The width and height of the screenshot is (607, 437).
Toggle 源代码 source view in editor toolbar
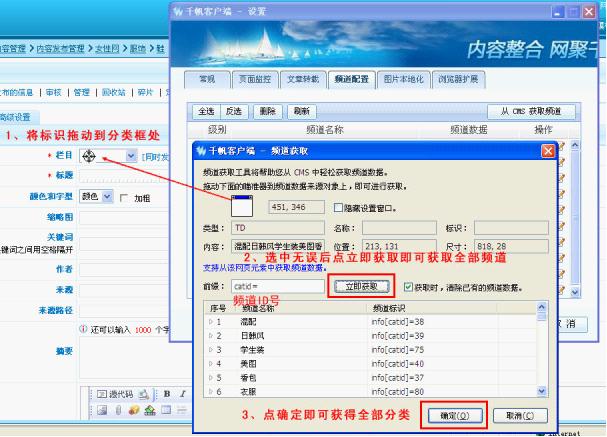(x=115, y=394)
